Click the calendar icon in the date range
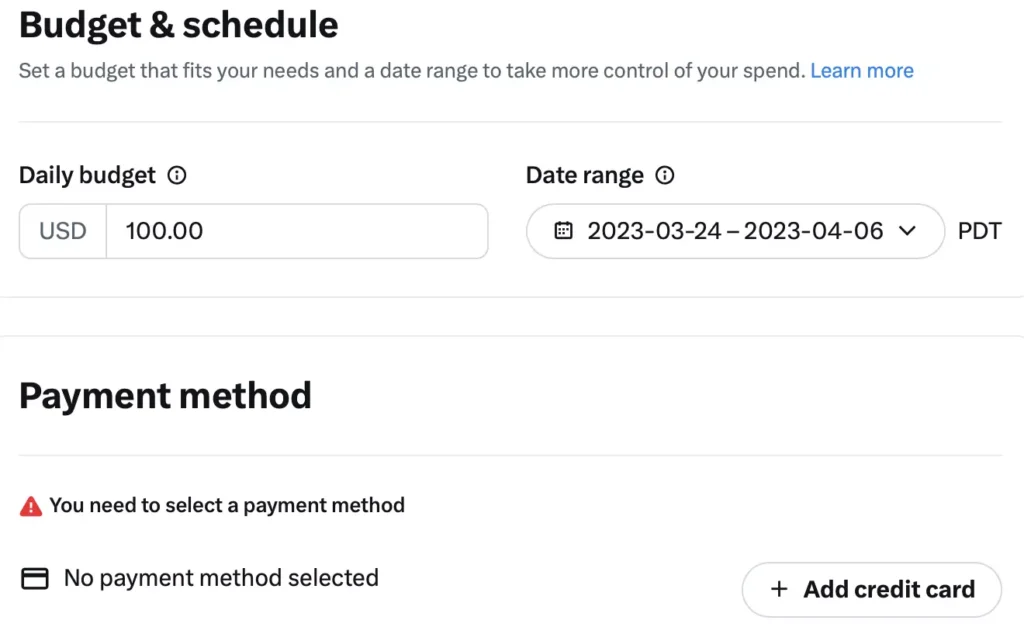 (x=563, y=231)
